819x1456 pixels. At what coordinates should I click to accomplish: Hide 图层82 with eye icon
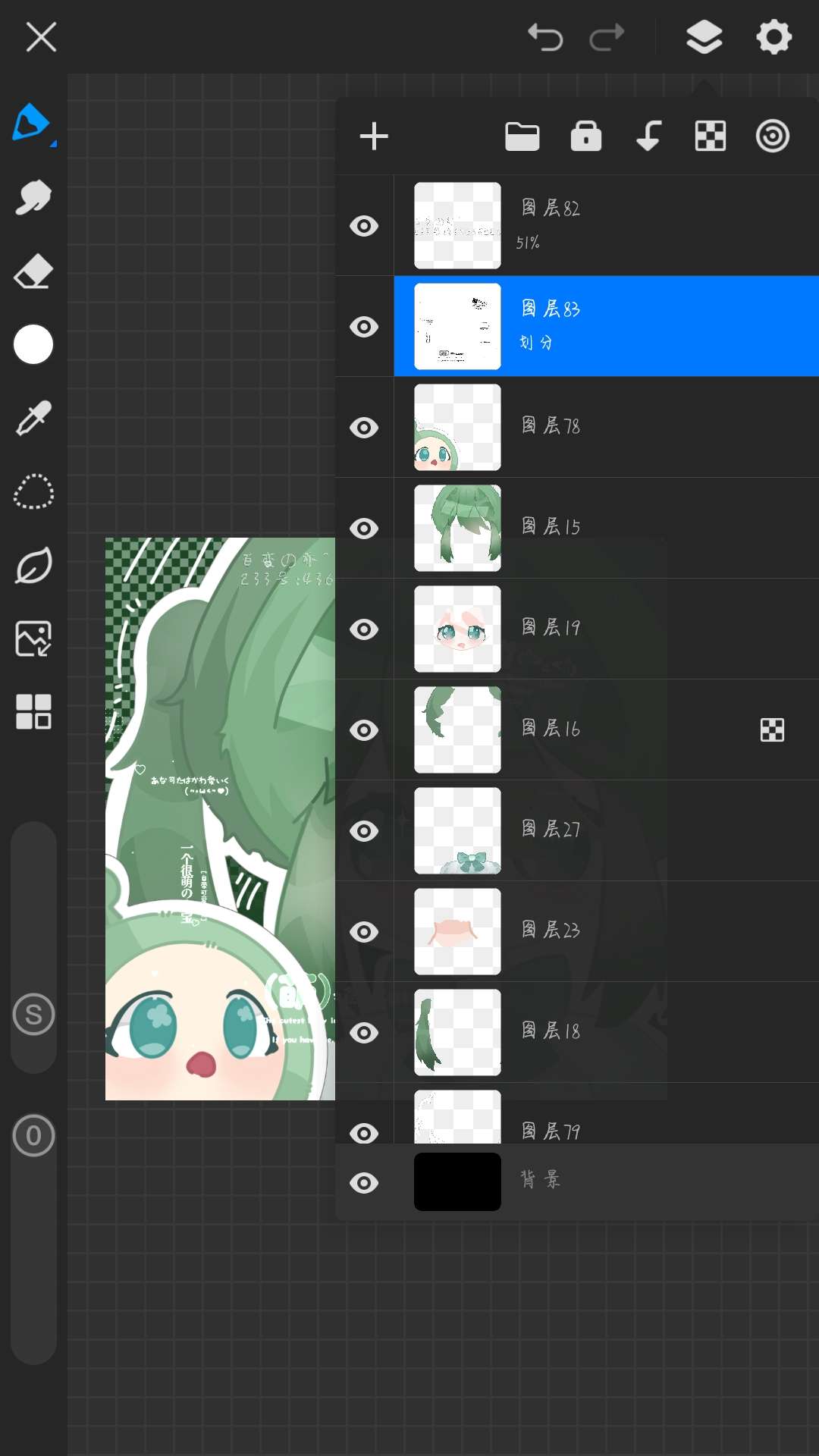coord(364,226)
